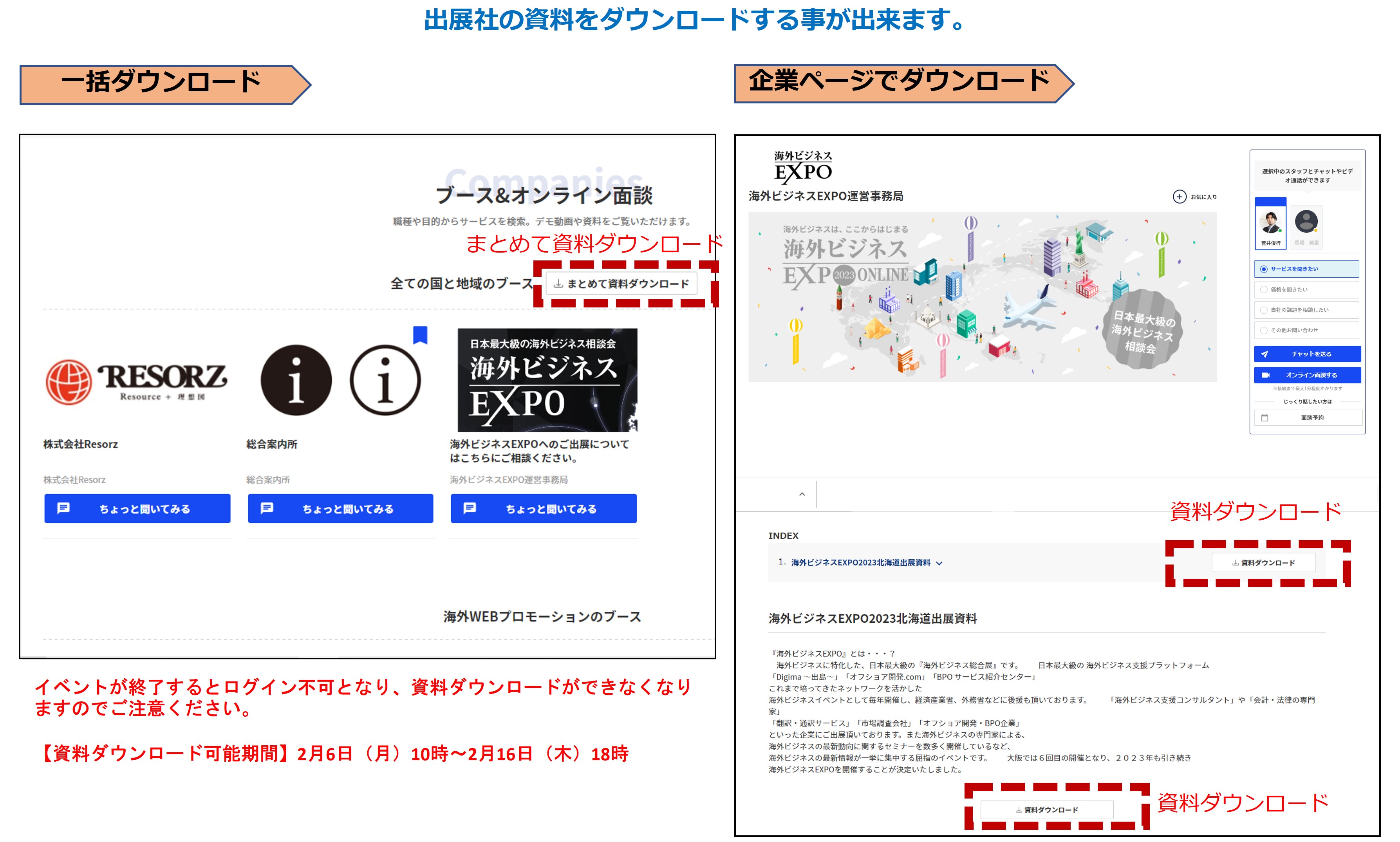Click the まとめて資料ダウンロード button
Image resolution: width=1400 pixels, height=842 pixels.
click(621, 284)
